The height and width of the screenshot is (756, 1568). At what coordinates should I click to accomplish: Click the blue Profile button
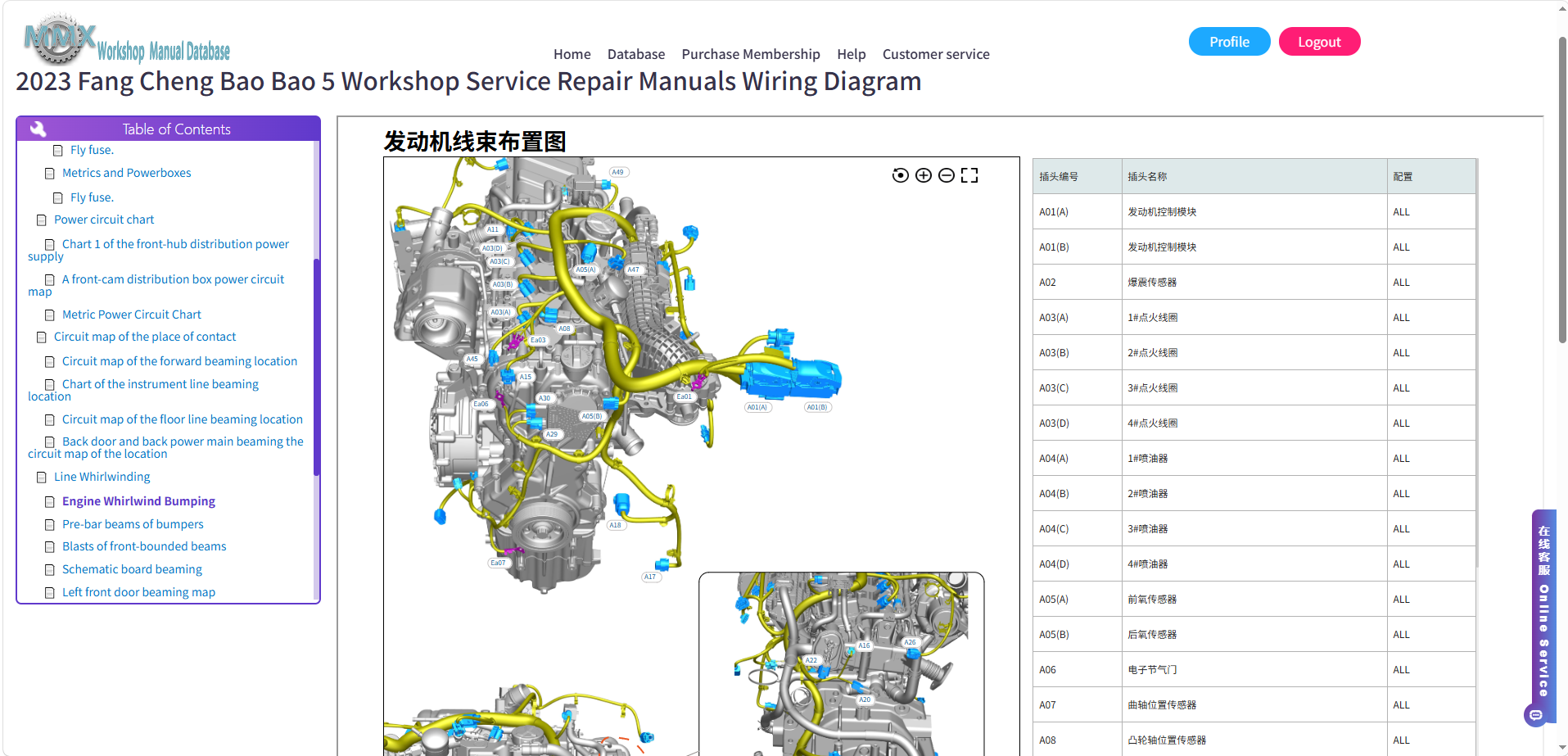[1229, 42]
